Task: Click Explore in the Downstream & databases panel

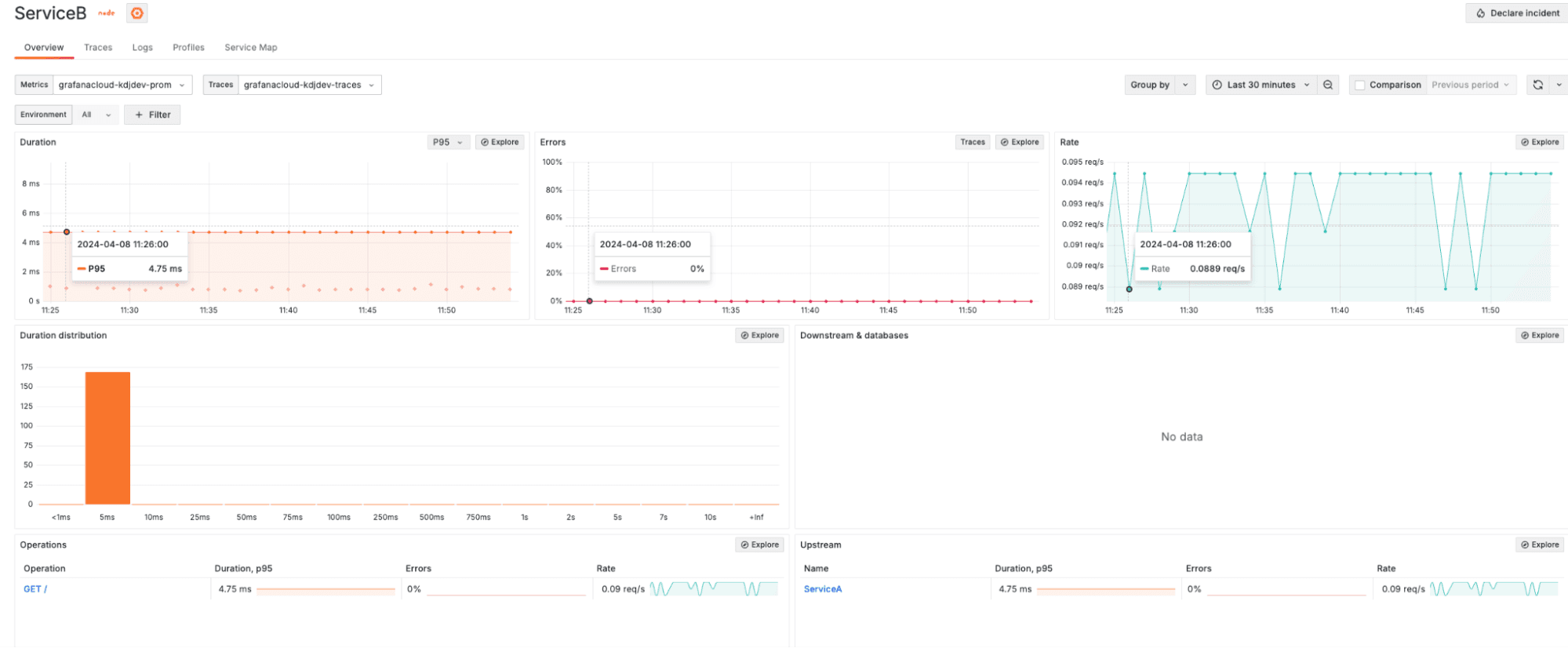Action: (x=1540, y=335)
